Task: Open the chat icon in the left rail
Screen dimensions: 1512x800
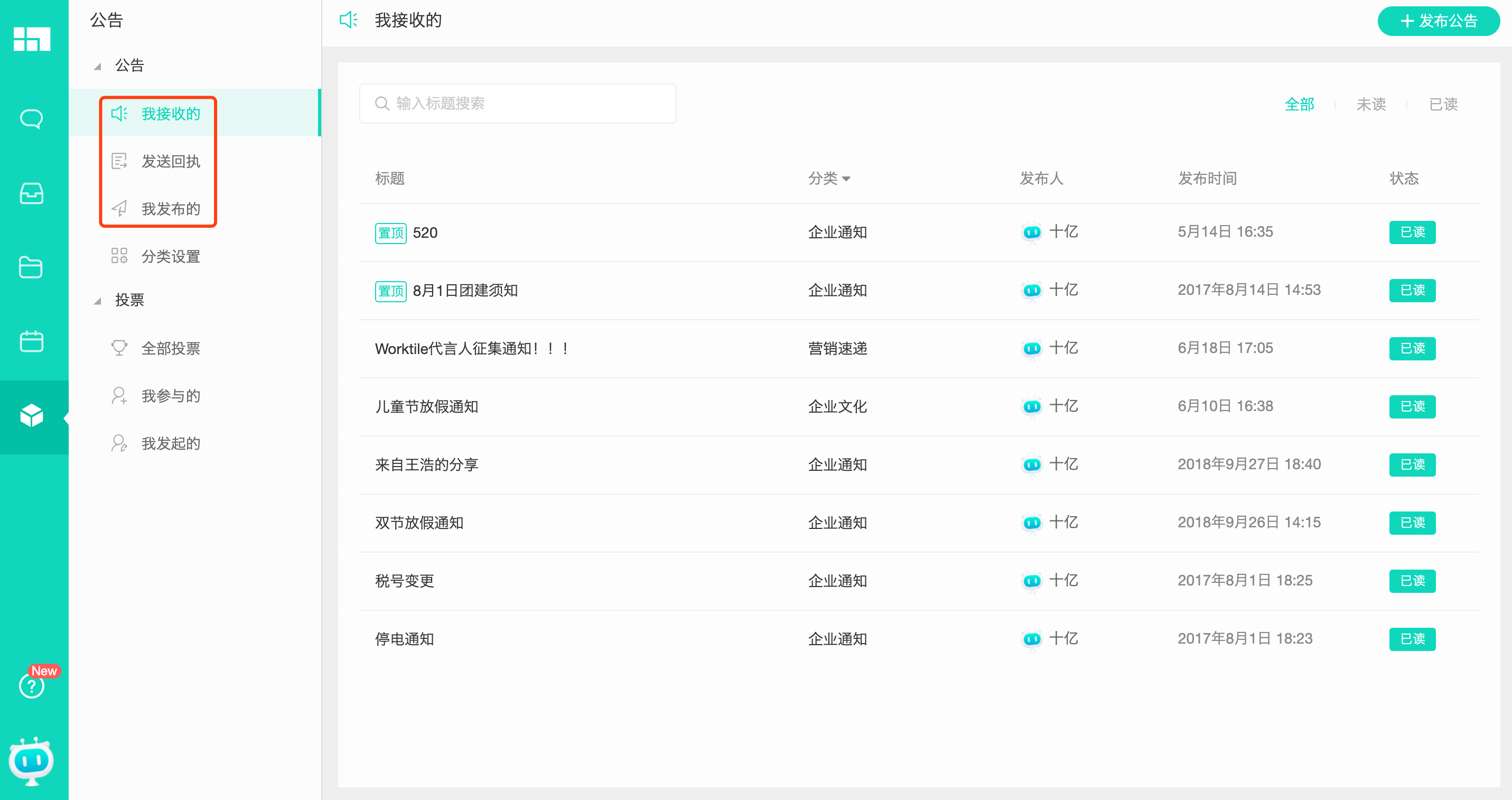Action: [x=33, y=118]
